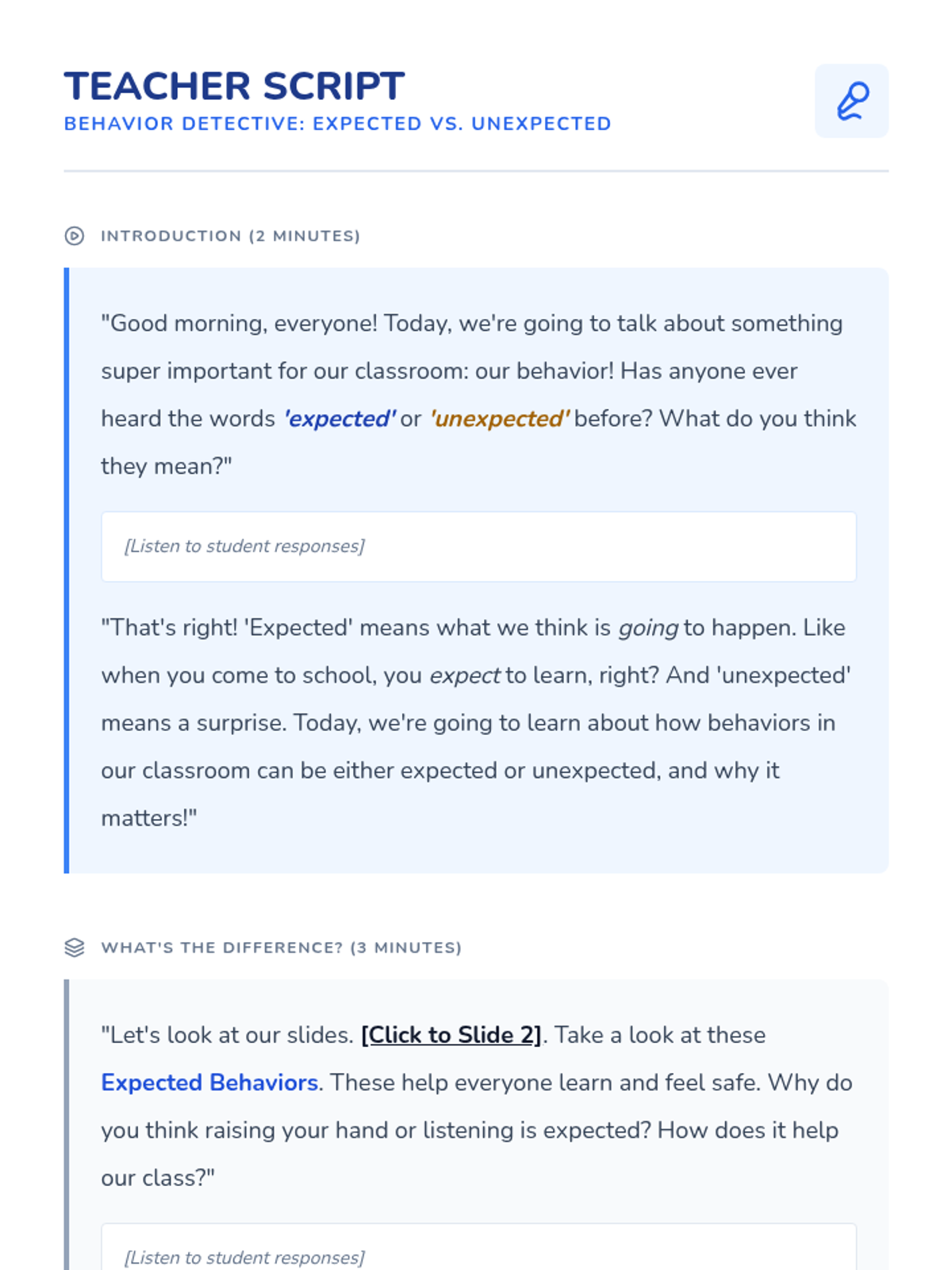Click the gray left border of the Difference block
952x1270 pixels.
pos(67,1127)
